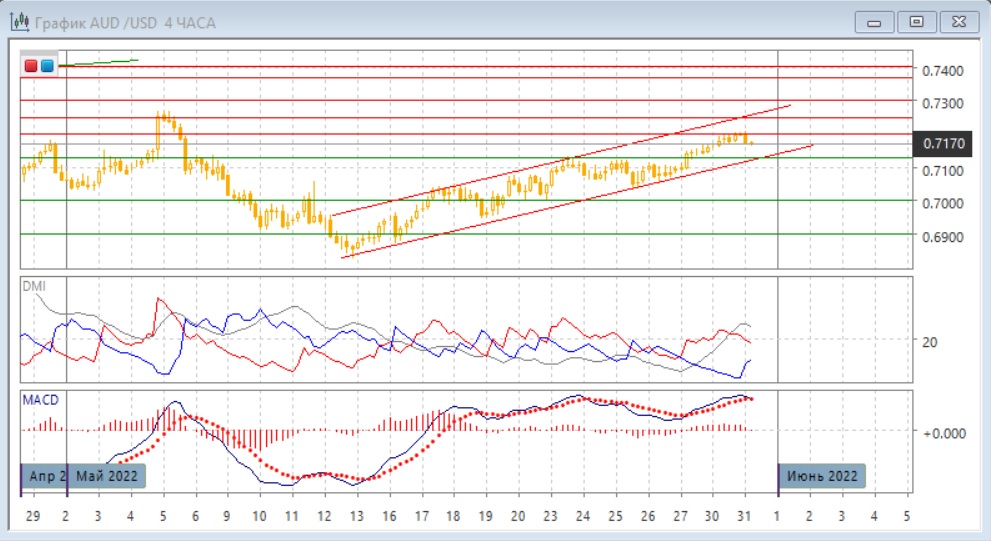Click the MACD +0.000 zero level label
The height and width of the screenshot is (541, 991).
coord(943,433)
